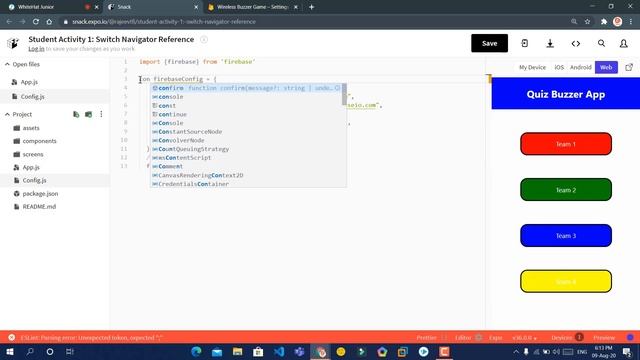Open Microsoft Edge from the taskbar
This screenshot has width=640, height=360.
click(196, 351)
